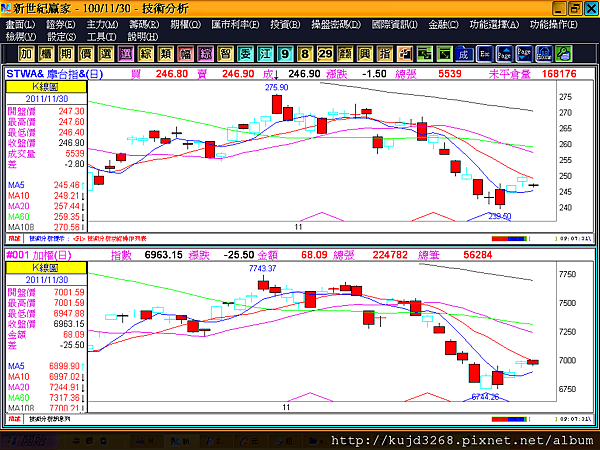Click MA5 245.46 in the STWA& panel
600x450 pixels.
tap(45, 185)
